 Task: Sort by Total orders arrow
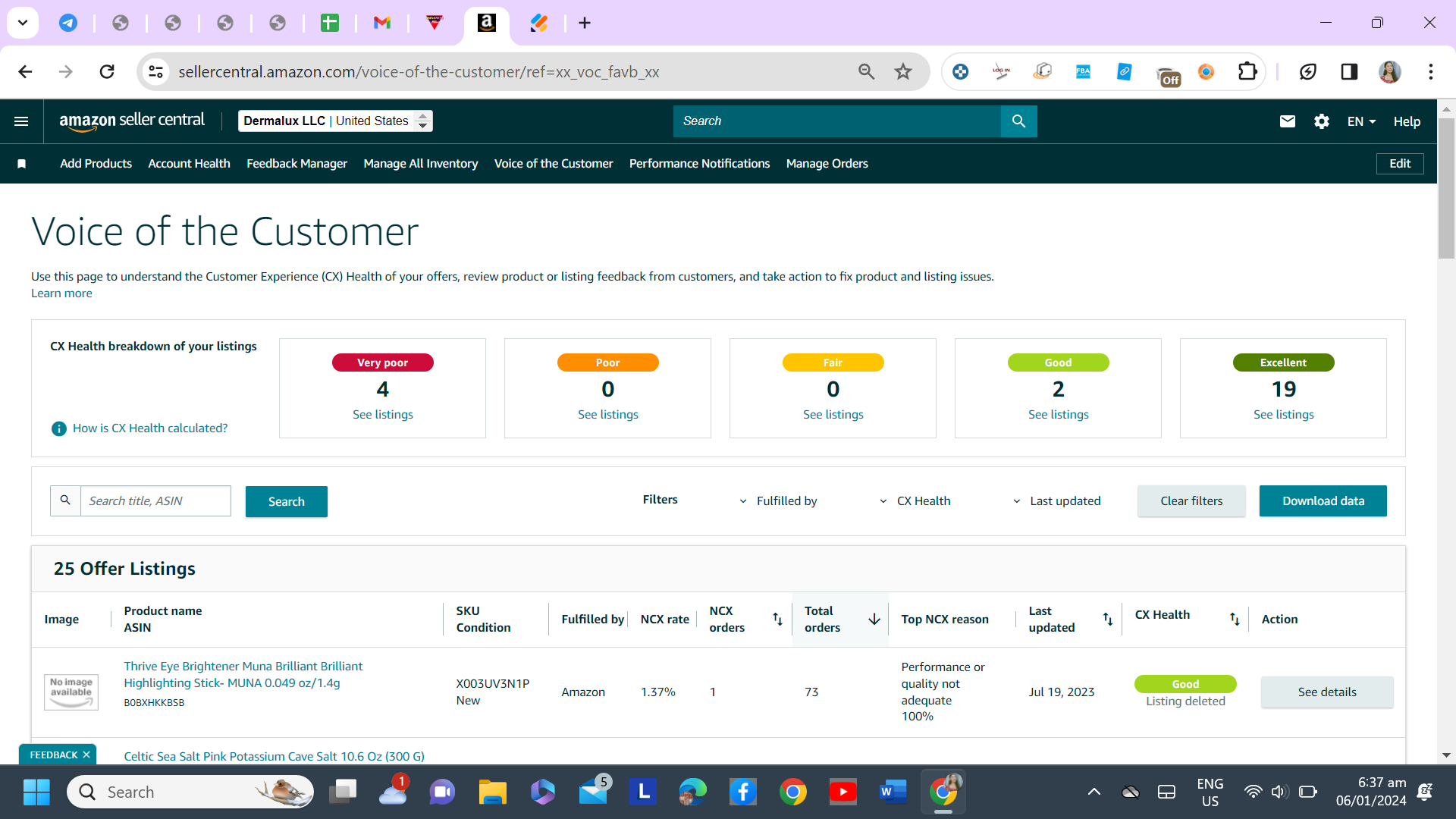[874, 620]
